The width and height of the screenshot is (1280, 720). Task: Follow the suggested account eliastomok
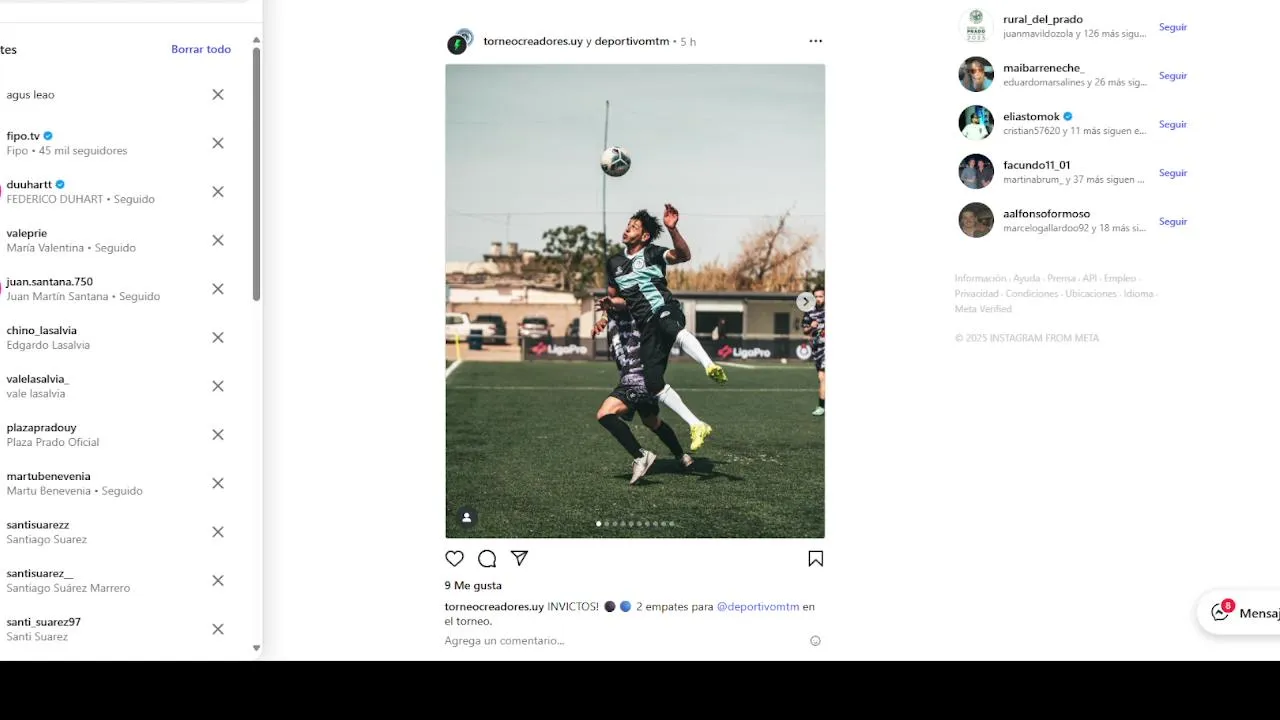tap(1173, 124)
